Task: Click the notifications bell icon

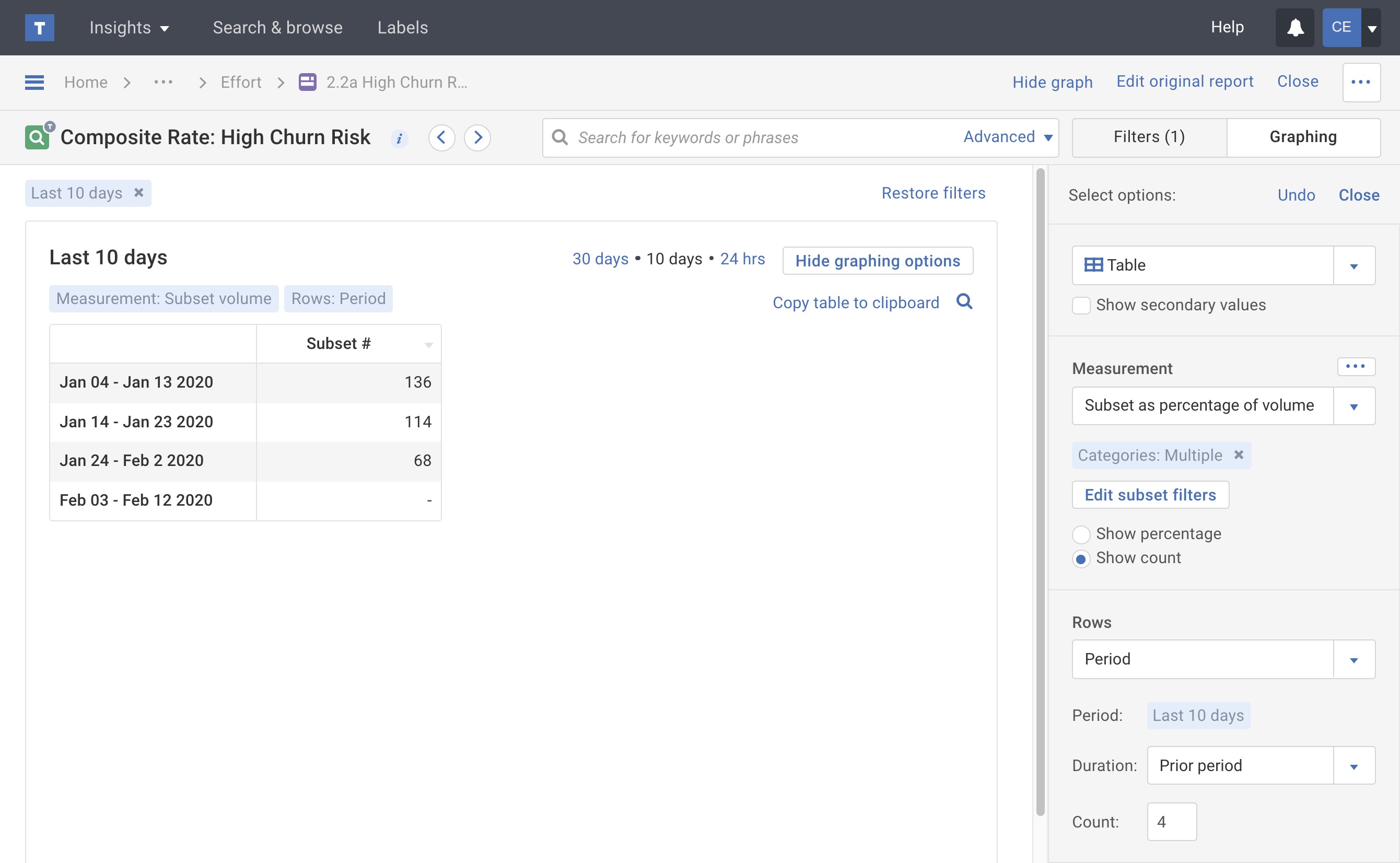Action: click(x=1294, y=27)
